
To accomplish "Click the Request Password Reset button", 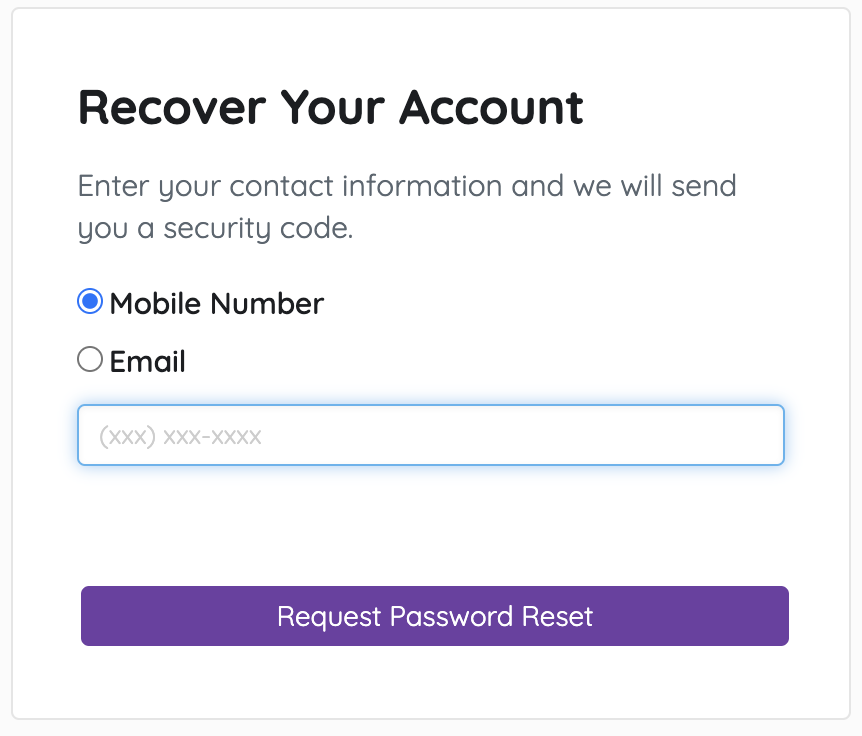I will tap(435, 616).
